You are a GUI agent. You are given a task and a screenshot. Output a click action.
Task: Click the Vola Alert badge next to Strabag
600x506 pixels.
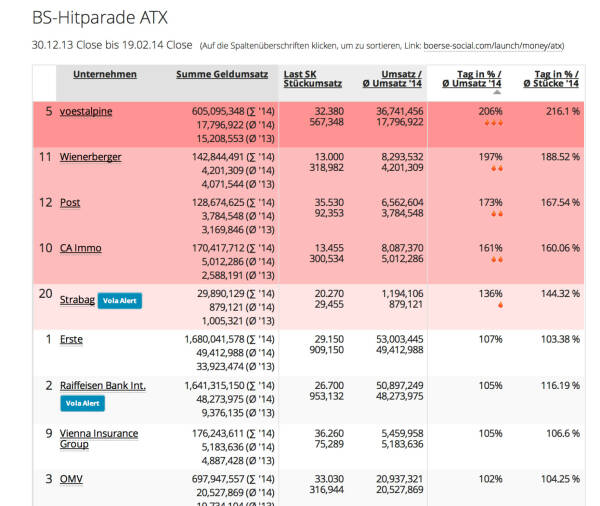(x=119, y=299)
